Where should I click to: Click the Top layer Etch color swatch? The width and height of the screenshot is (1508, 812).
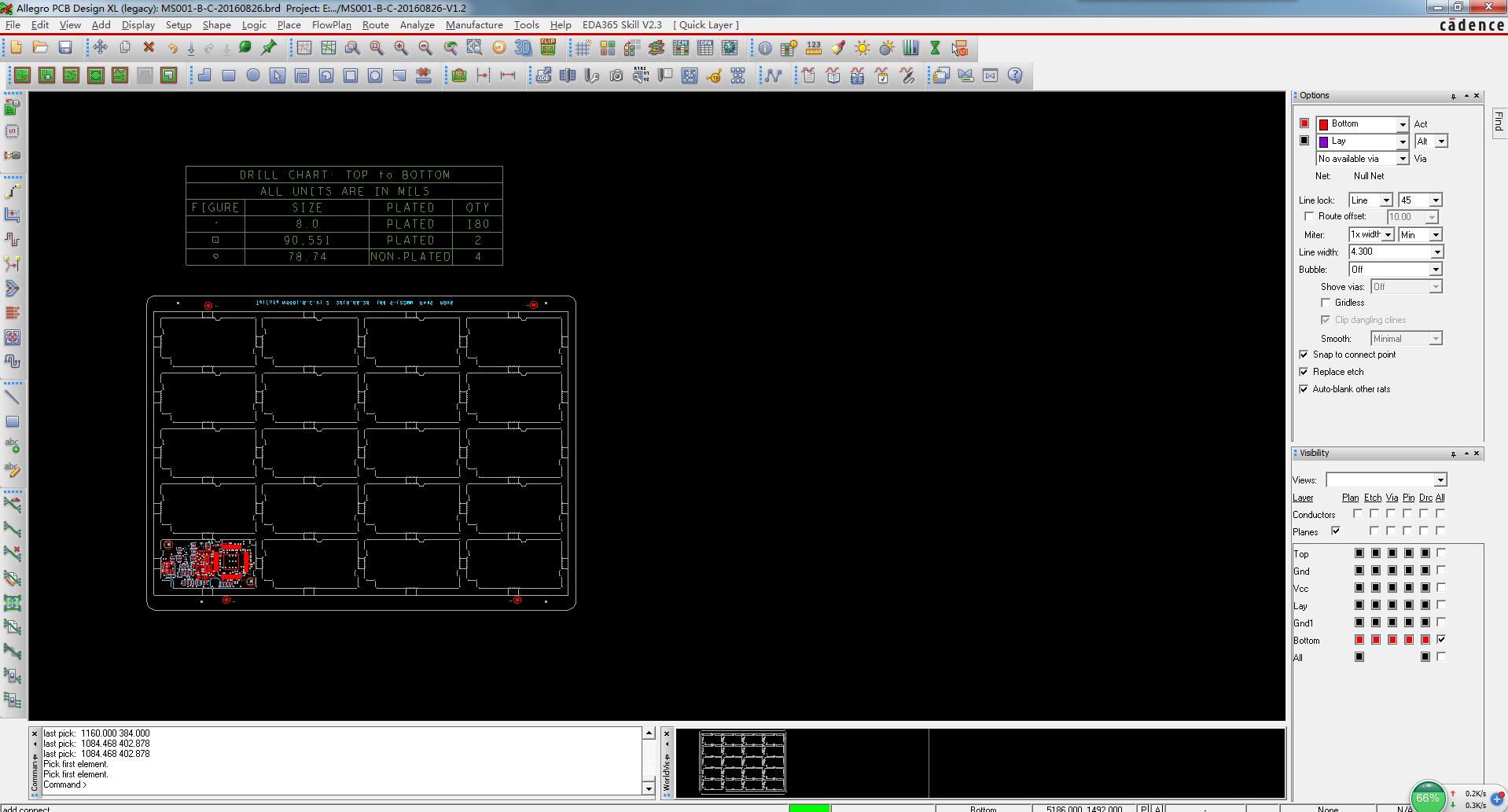(1376, 553)
